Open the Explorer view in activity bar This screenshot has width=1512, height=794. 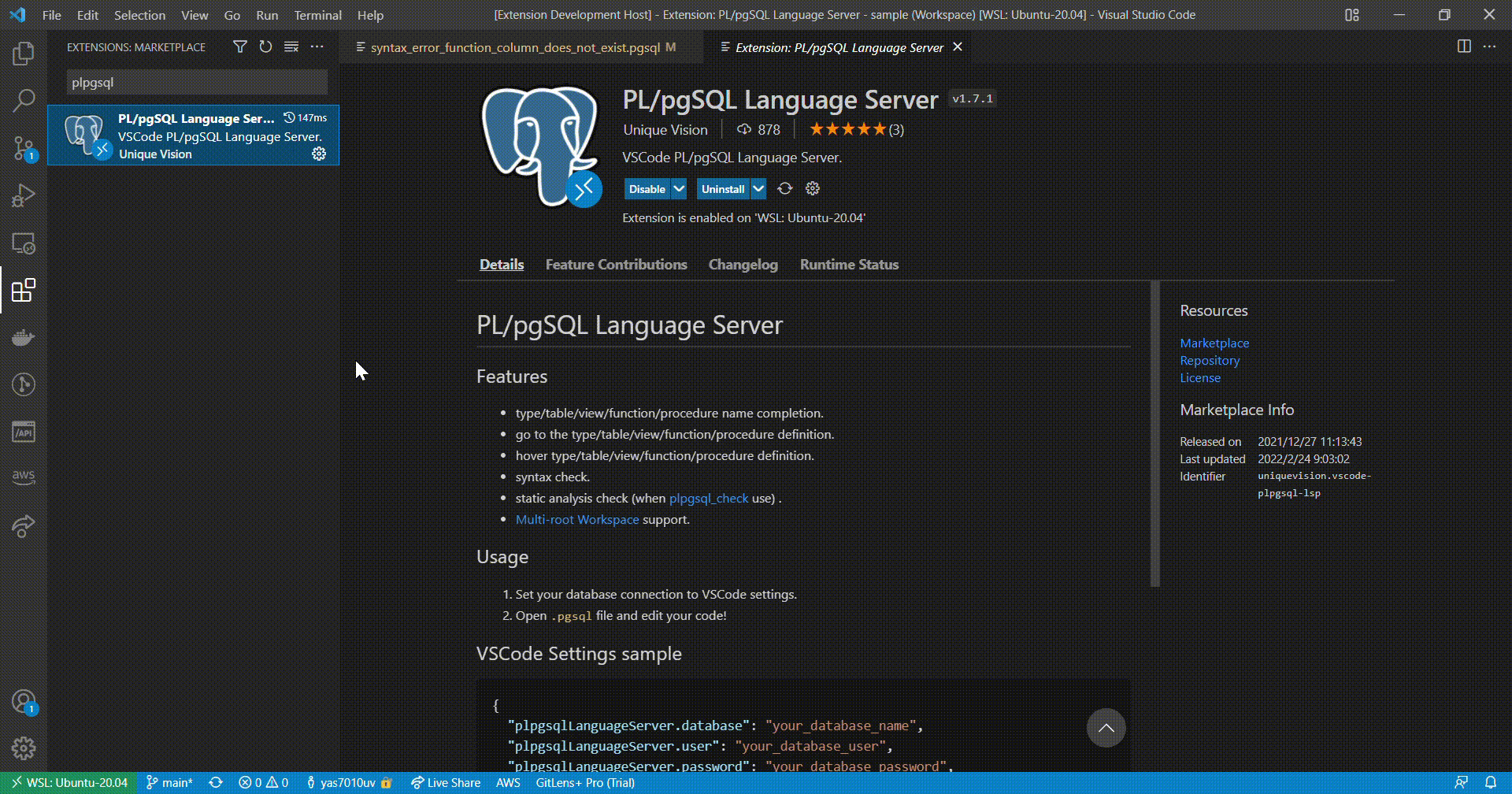(24, 54)
